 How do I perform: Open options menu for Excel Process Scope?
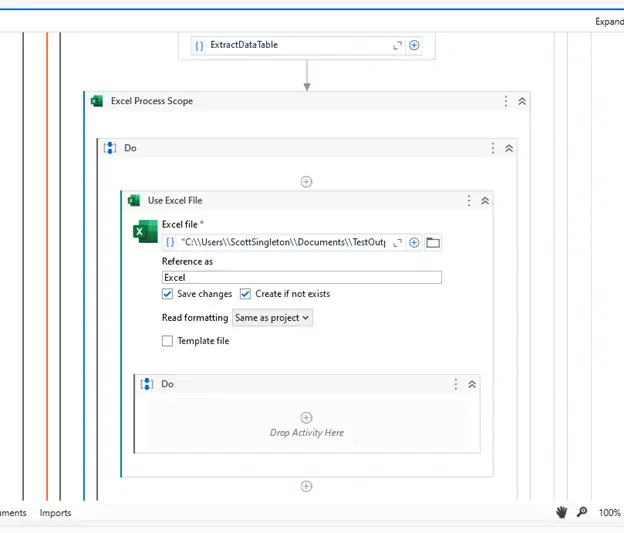click(506, 101)
